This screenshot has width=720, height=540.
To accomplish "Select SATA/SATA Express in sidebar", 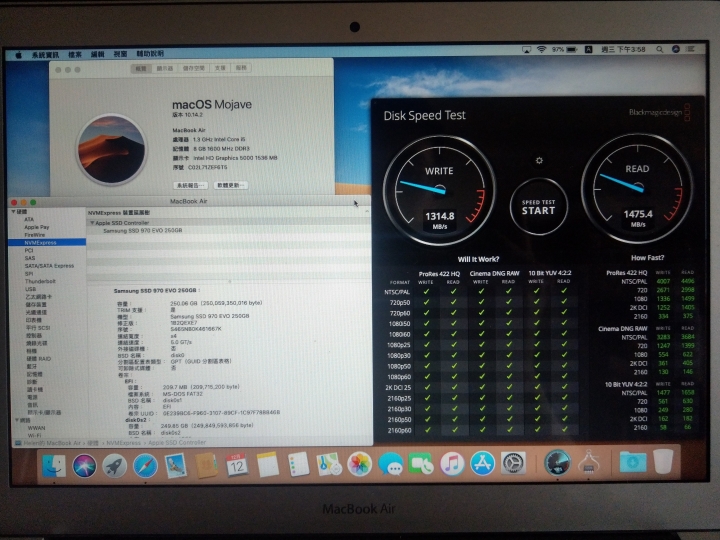I will [x=49, y=266].
